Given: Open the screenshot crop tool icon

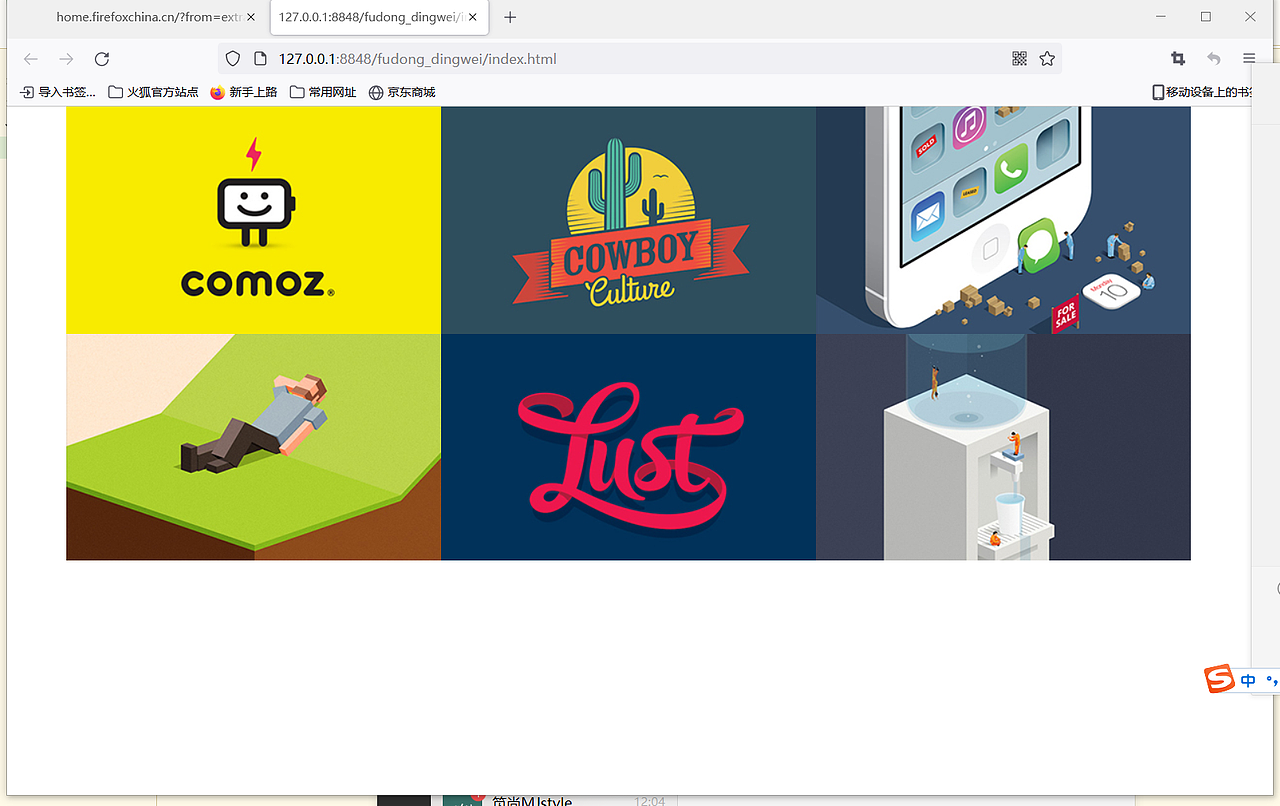Looking at the screenshot, I should (1178, 59).
